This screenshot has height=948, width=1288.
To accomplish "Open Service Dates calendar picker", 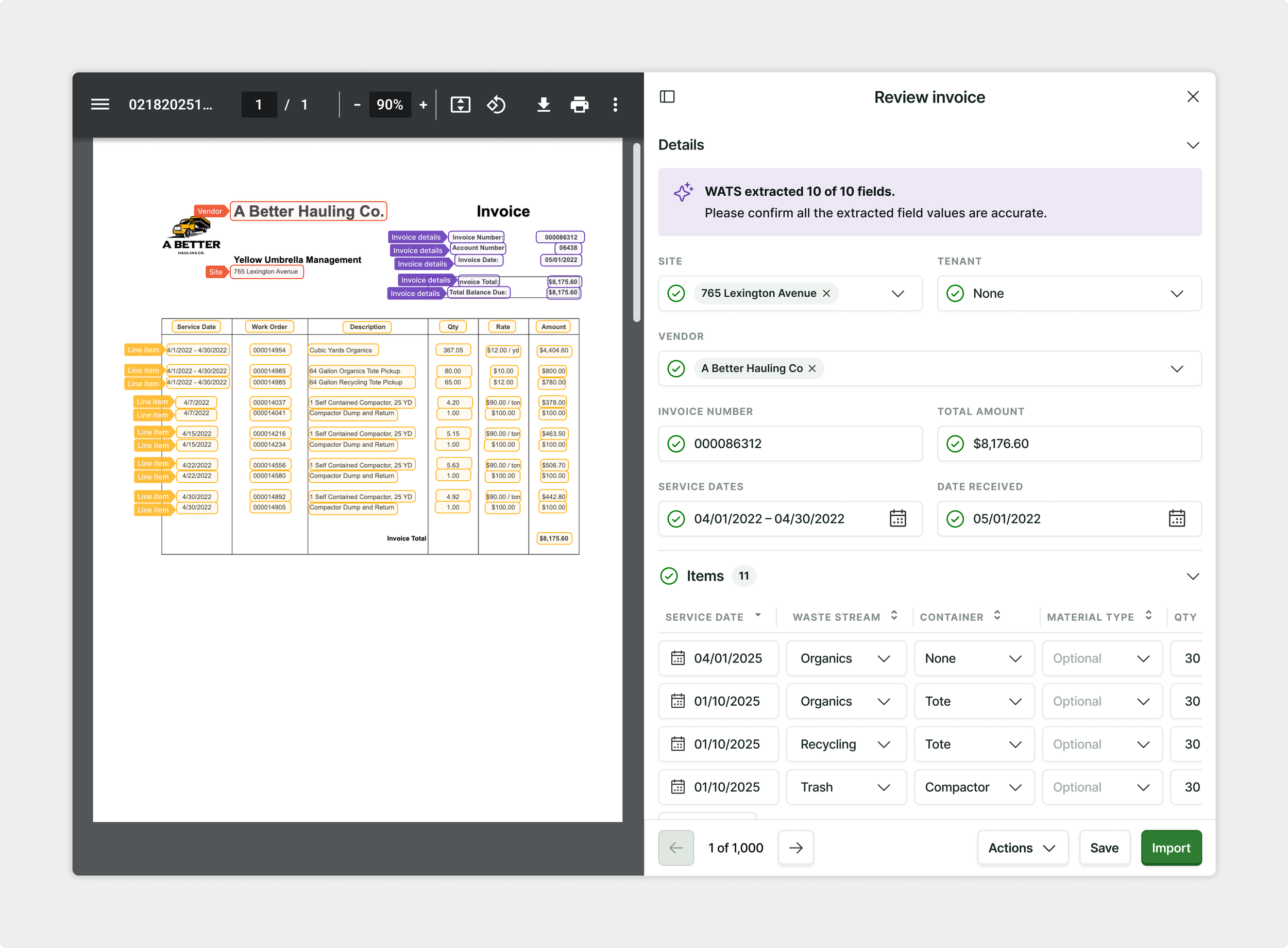I will (897, 519).
